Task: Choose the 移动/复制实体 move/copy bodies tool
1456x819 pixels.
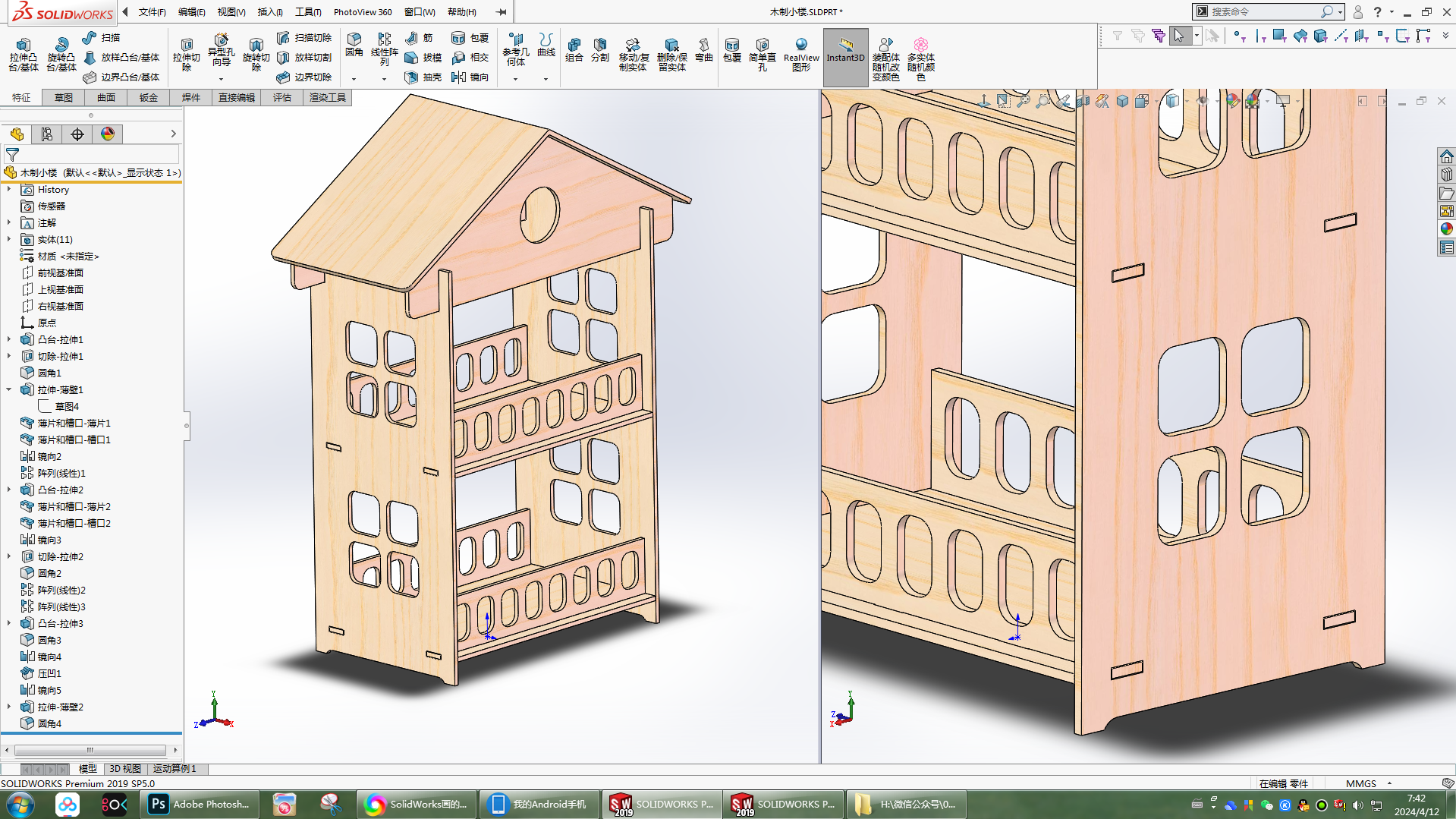Action: tap(633, 55)
